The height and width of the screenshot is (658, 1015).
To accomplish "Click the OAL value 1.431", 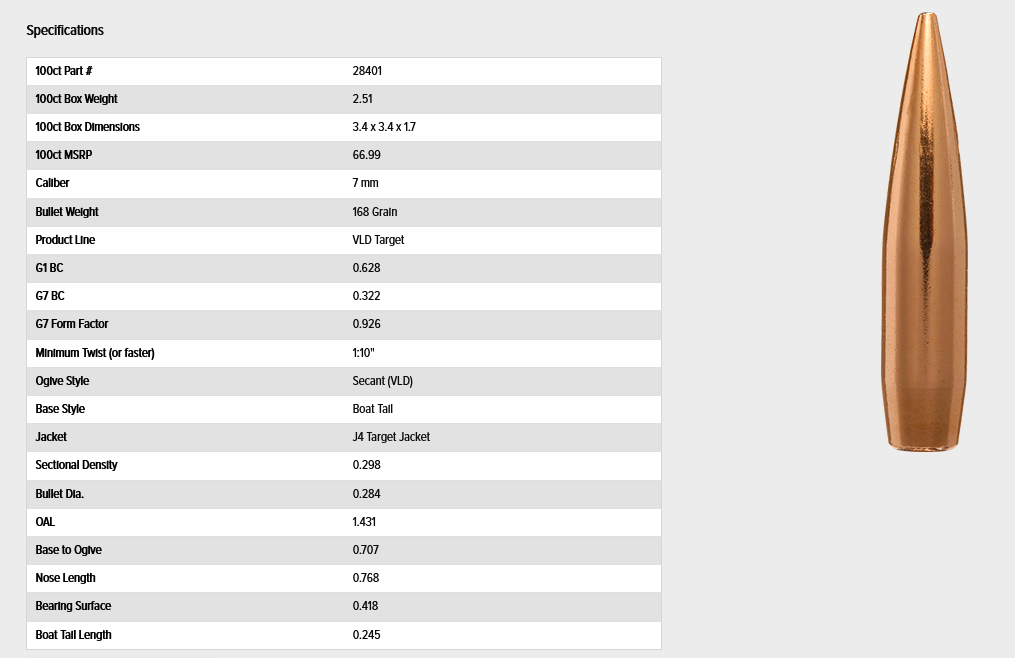I will pyautogui.click(x=364, y=522).
